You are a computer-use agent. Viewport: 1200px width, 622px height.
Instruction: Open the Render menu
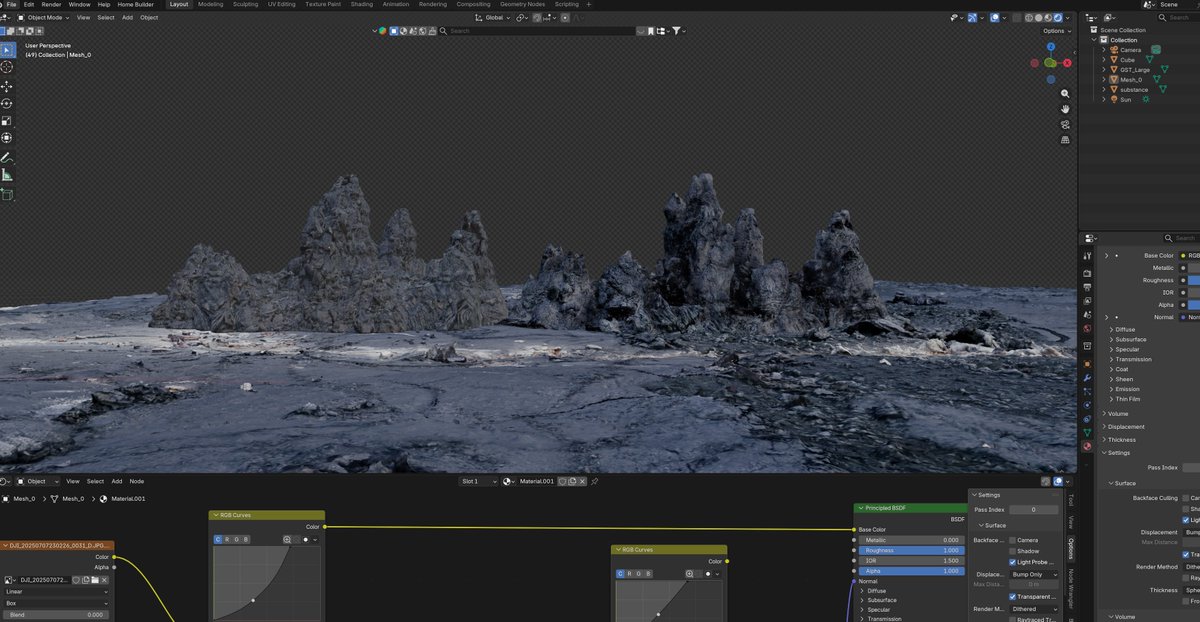pyautogui.click(x=51, y=4)
